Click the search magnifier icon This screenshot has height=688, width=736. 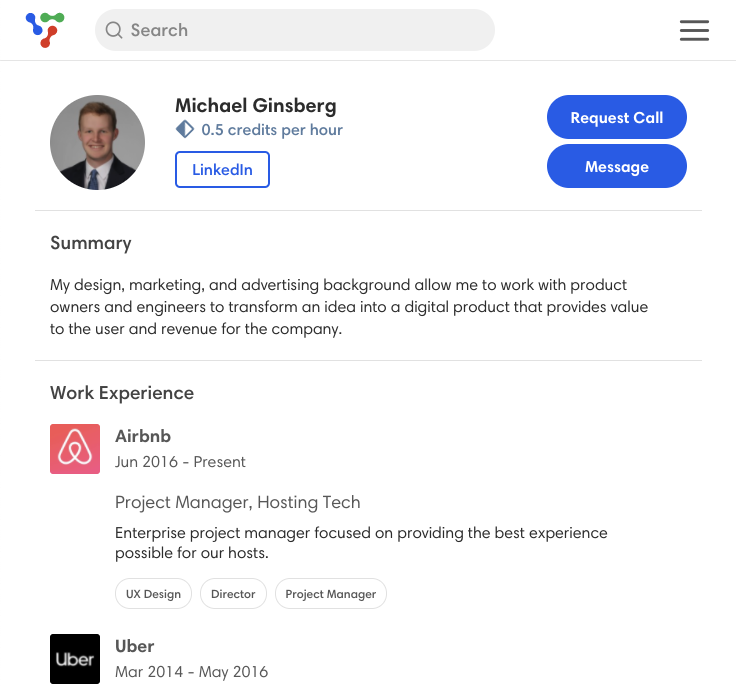pyautogui.click(x=114, y=30)
